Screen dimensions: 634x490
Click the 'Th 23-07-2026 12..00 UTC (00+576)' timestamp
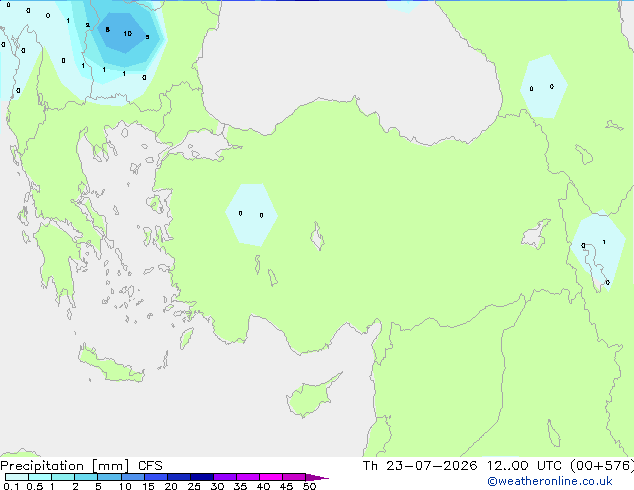point(498,466)
